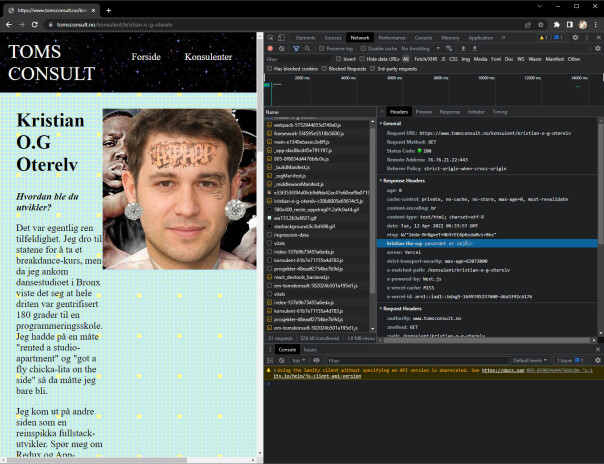Viewport: 604px width, 464px height.
Task: Open DevTools three-dot customize menu
Action: point(587,38)
